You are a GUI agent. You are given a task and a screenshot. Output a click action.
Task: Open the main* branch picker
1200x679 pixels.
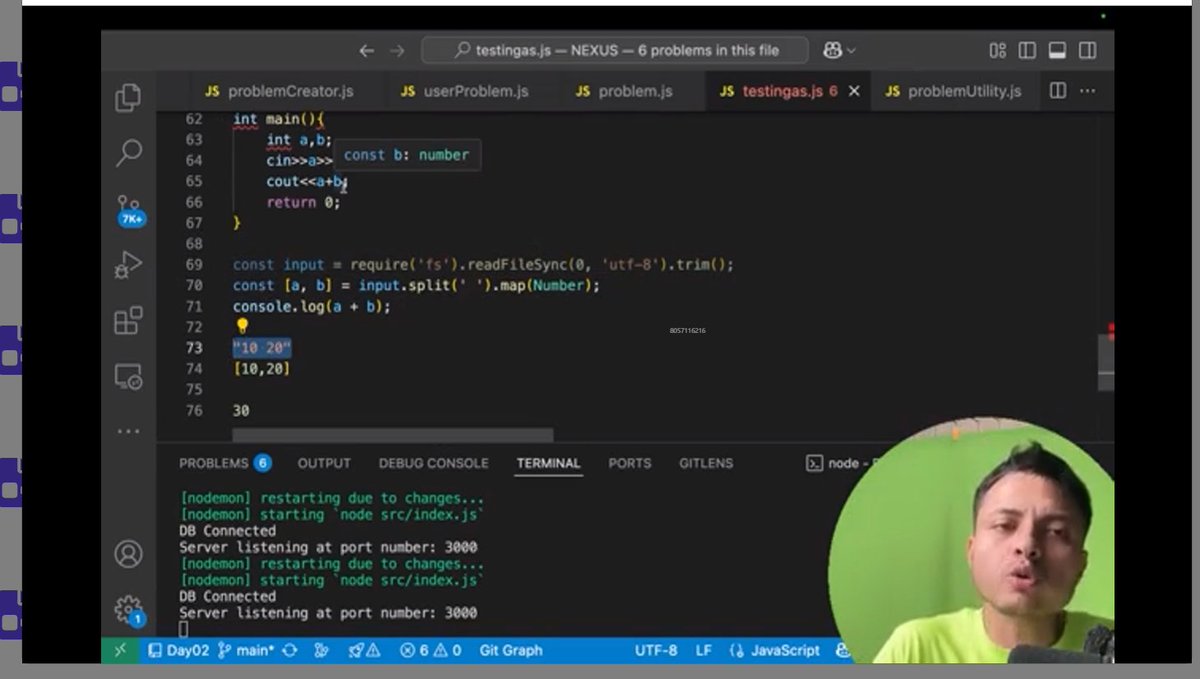click(x=246, y=650)
